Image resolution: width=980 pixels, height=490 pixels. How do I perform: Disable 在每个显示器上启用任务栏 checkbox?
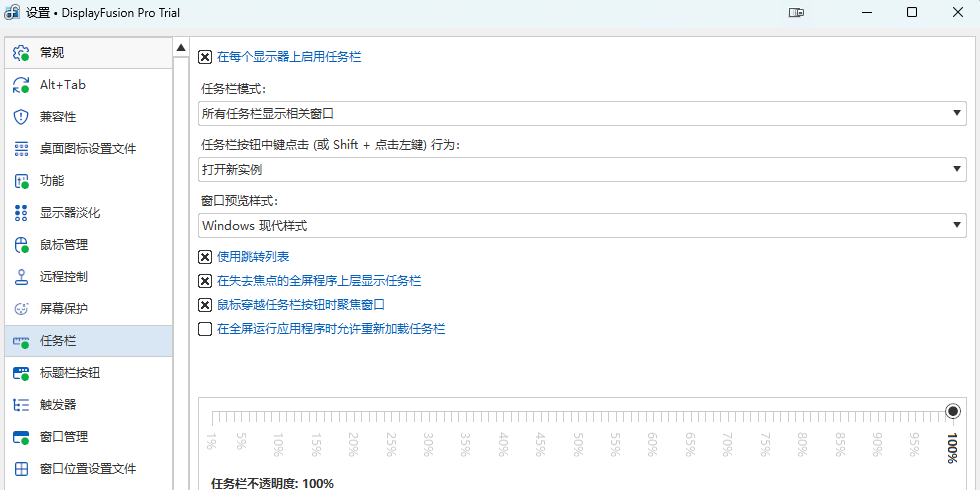click(205, 57)
